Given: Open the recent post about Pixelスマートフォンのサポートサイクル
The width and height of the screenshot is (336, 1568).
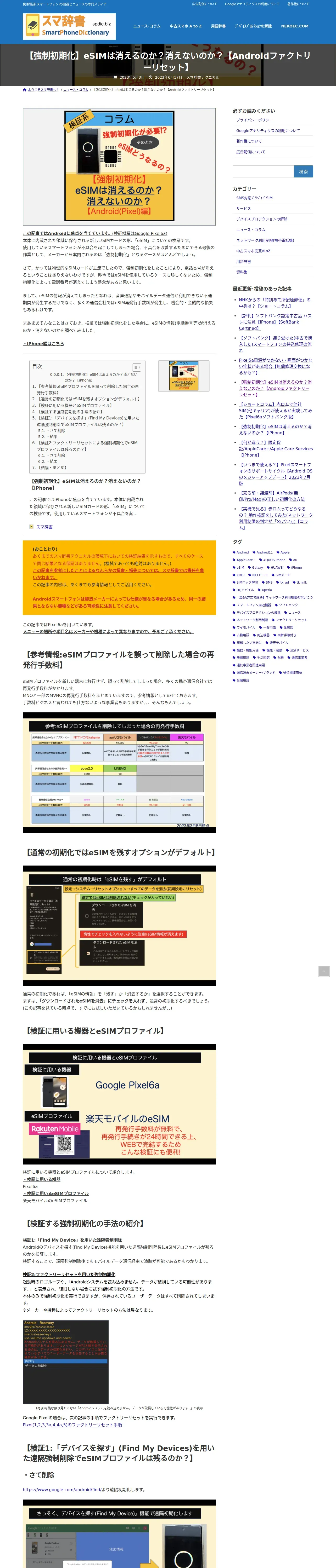Looking at the screenshot, I should (x=276, y=474).
